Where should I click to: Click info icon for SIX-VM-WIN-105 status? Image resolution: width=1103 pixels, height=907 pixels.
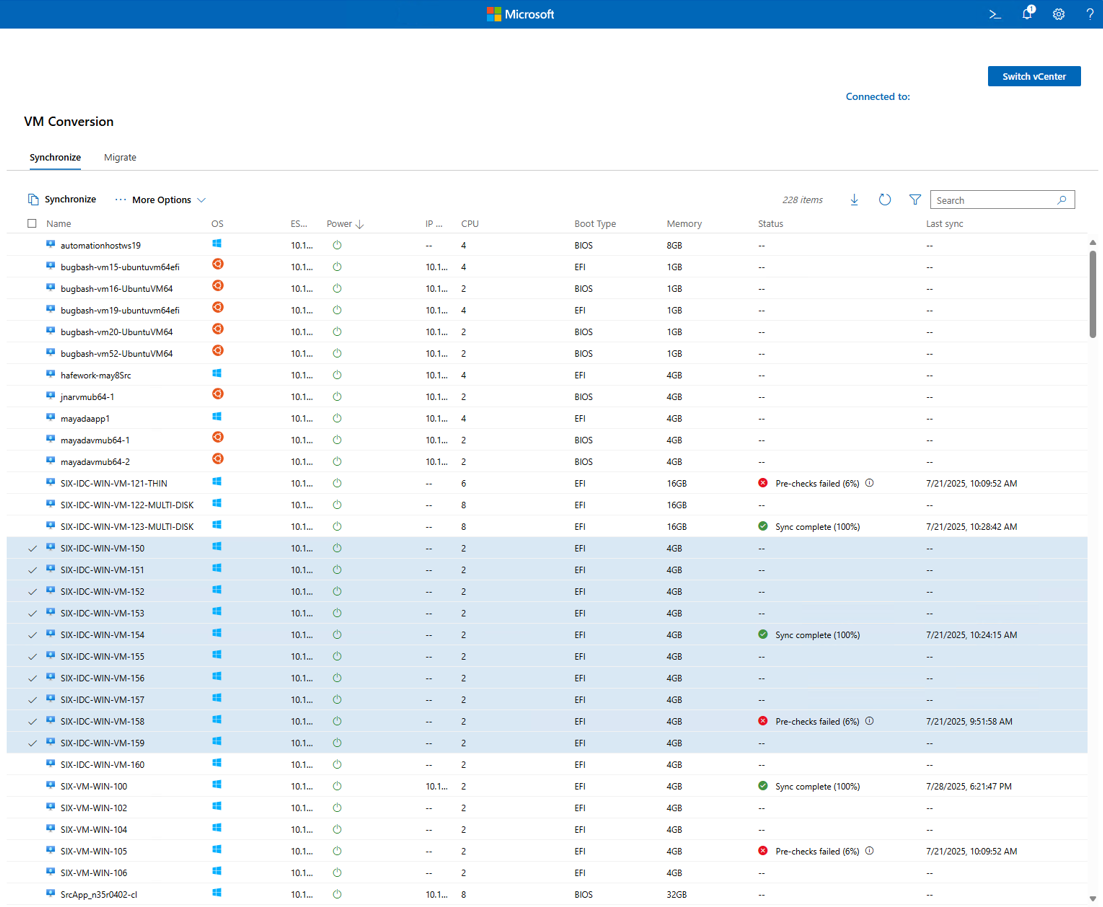tap(869, 851)
